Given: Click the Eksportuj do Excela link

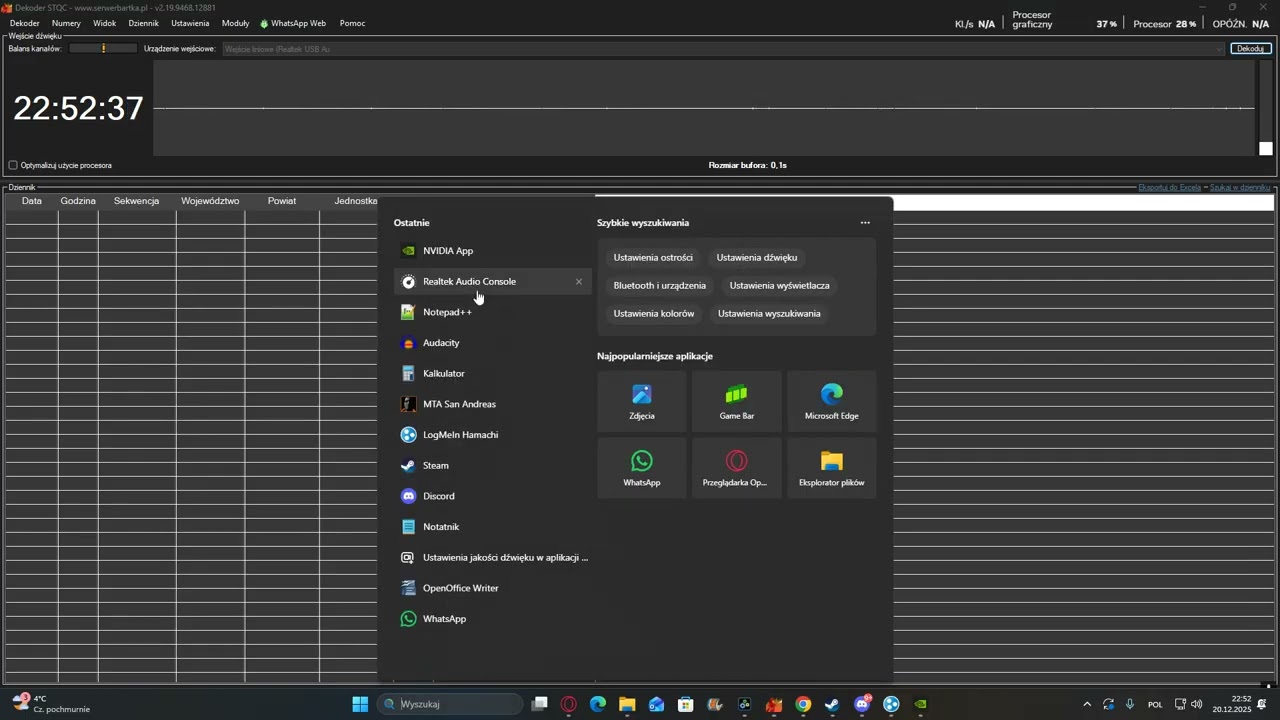Looking at the screenshot, I should point(1170,187).
